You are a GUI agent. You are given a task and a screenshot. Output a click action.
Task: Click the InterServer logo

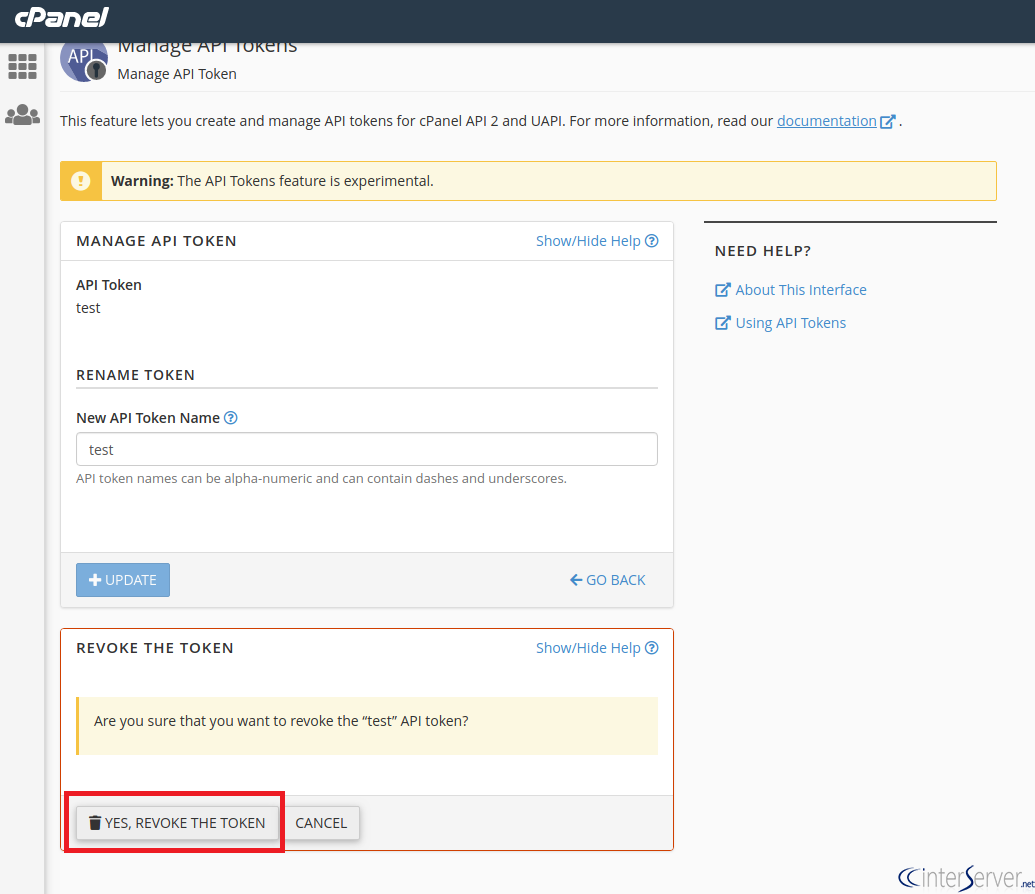966,877
